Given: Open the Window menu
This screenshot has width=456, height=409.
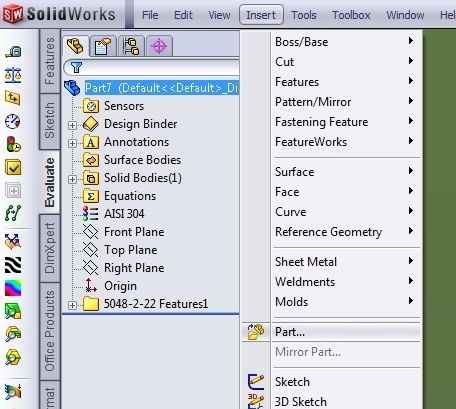Looking at the screenshot, I should pos(405,15).
